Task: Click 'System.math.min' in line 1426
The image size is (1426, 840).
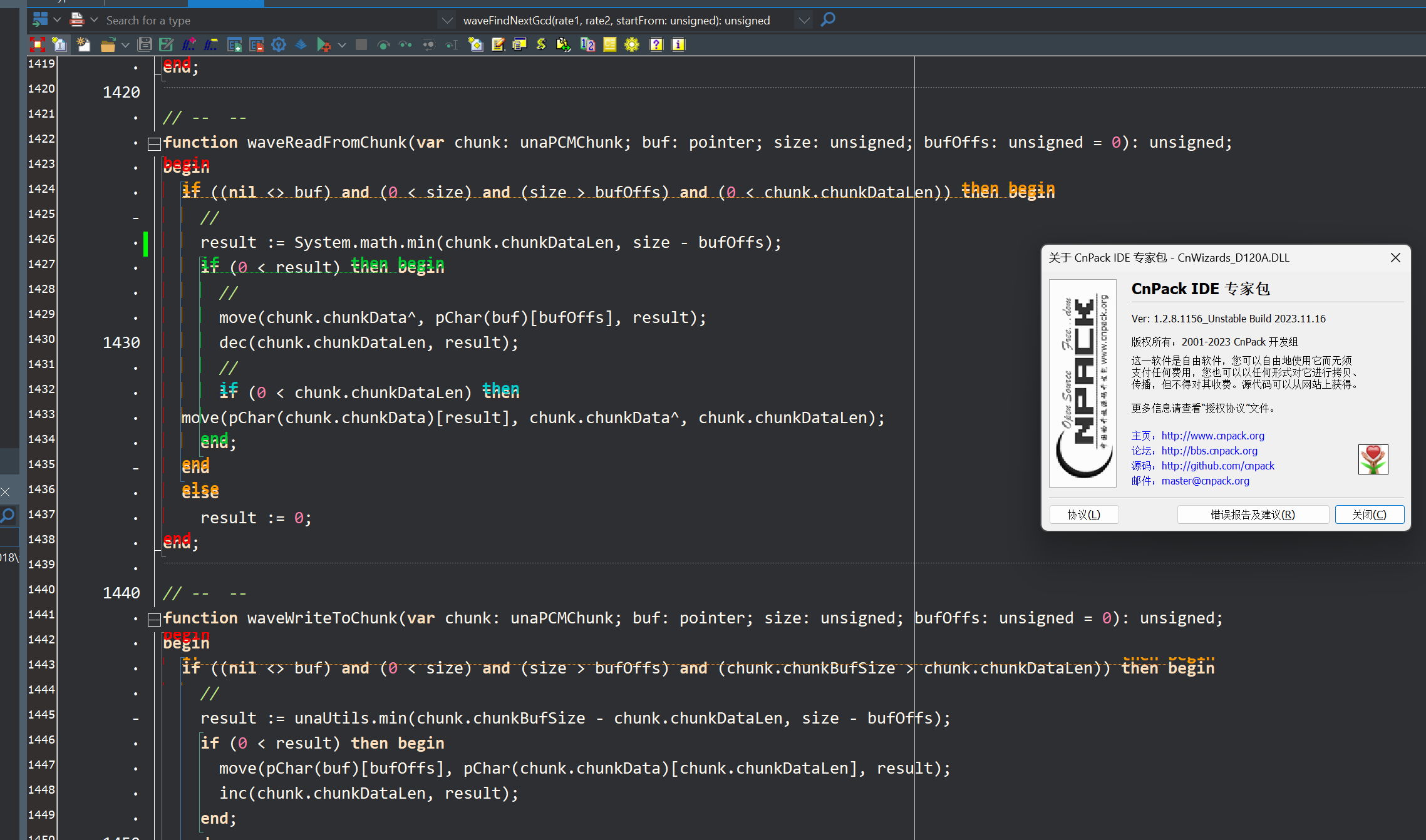Action: point(364,243)
